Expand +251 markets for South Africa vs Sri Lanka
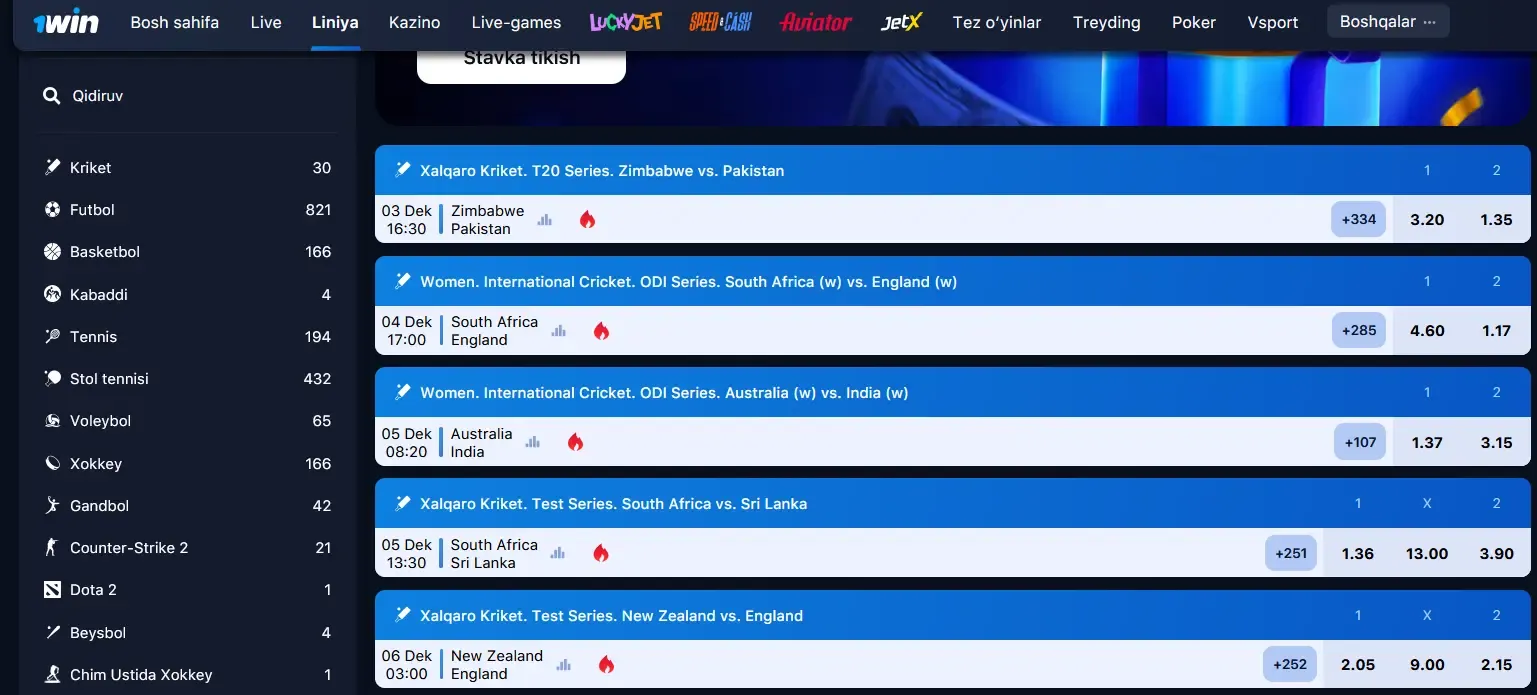The height and width of the screenshot is (695, 1537). (1290, 553)
